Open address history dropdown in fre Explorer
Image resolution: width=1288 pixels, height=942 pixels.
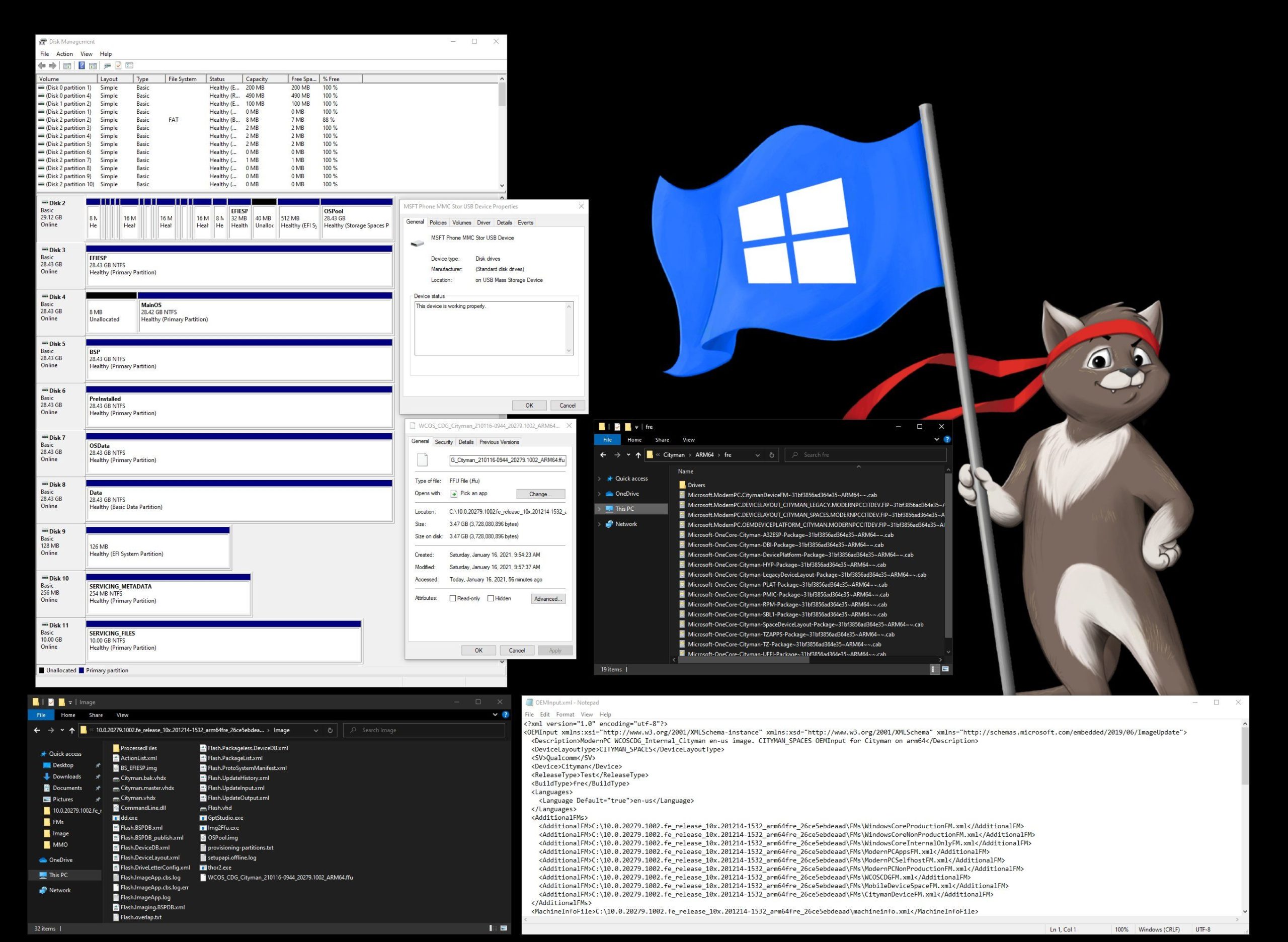(757, 455)
